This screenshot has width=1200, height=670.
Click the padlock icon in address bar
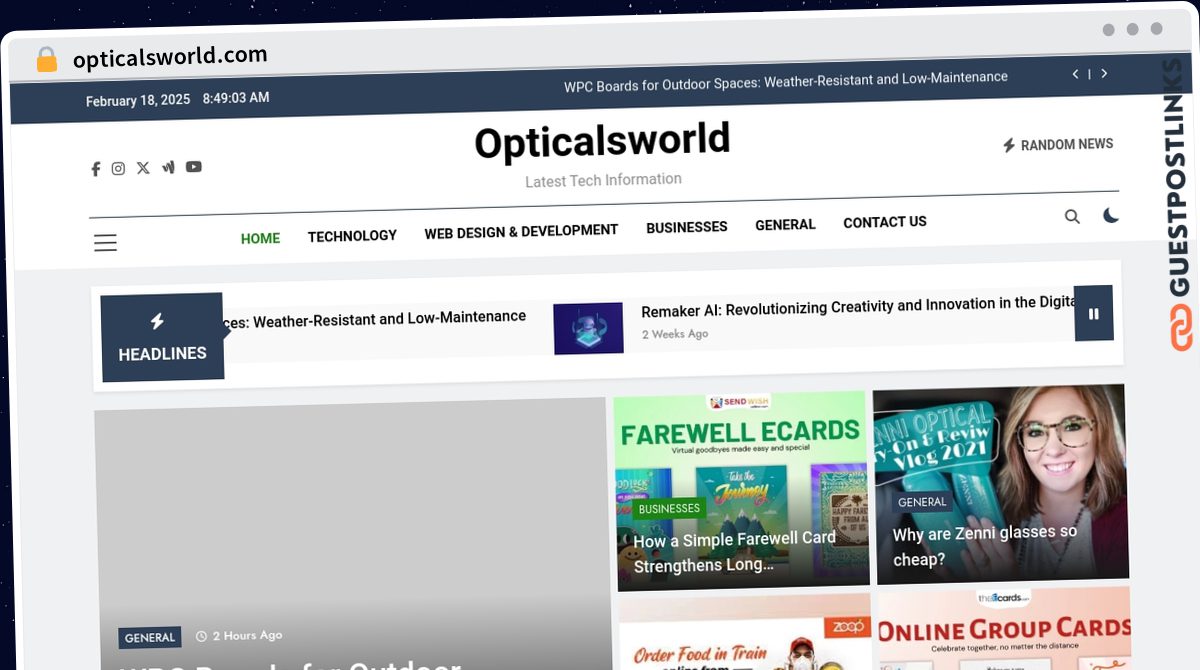click(x=46, y=60)
